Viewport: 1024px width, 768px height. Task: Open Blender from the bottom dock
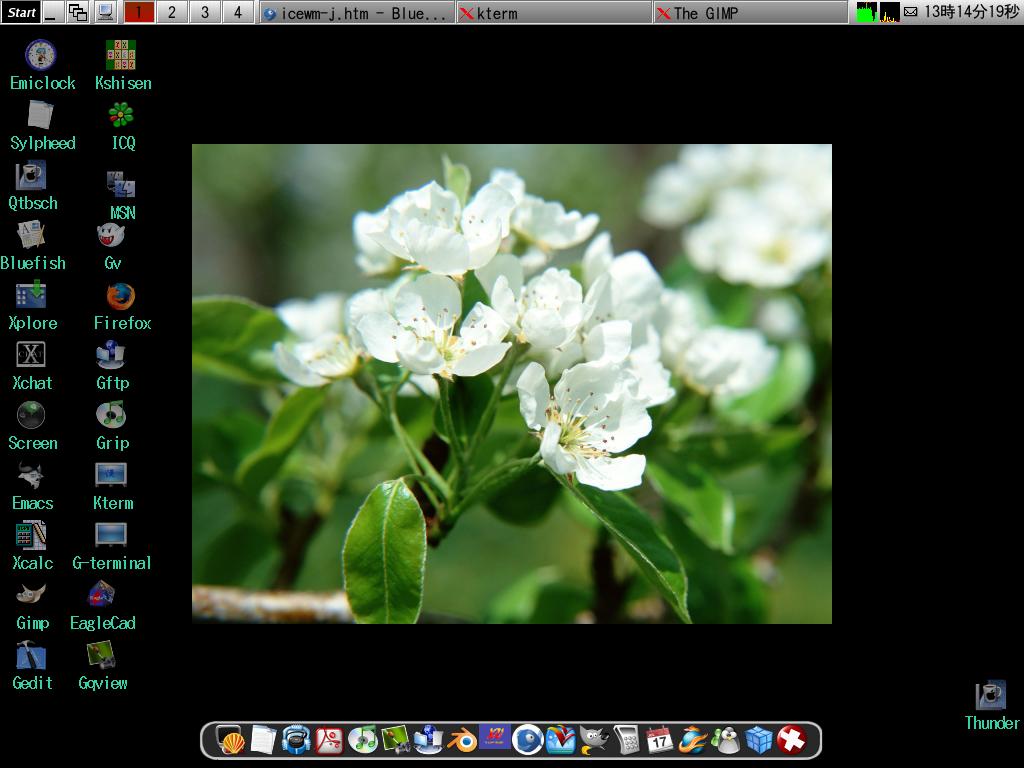(x=461, y=740)
